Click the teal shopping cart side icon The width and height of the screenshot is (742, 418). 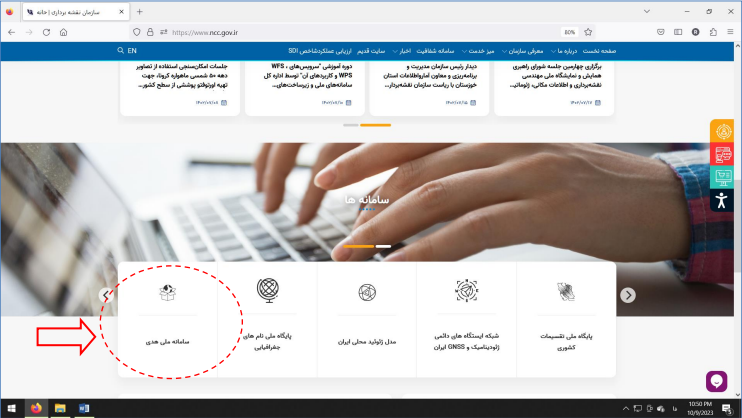[x=723, y=177]
